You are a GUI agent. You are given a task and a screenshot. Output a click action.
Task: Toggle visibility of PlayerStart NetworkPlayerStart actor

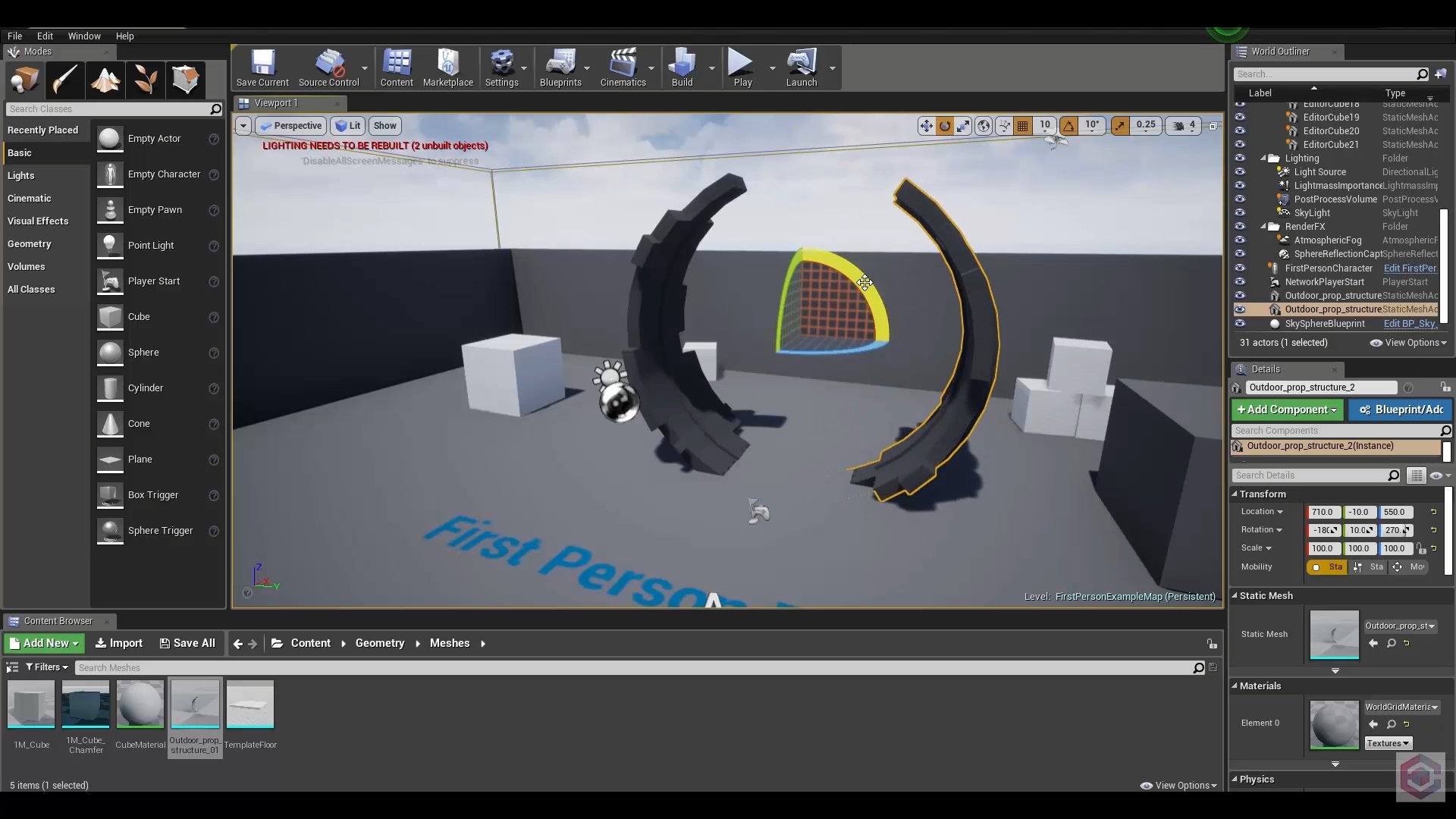click(x=1240, y=282)
